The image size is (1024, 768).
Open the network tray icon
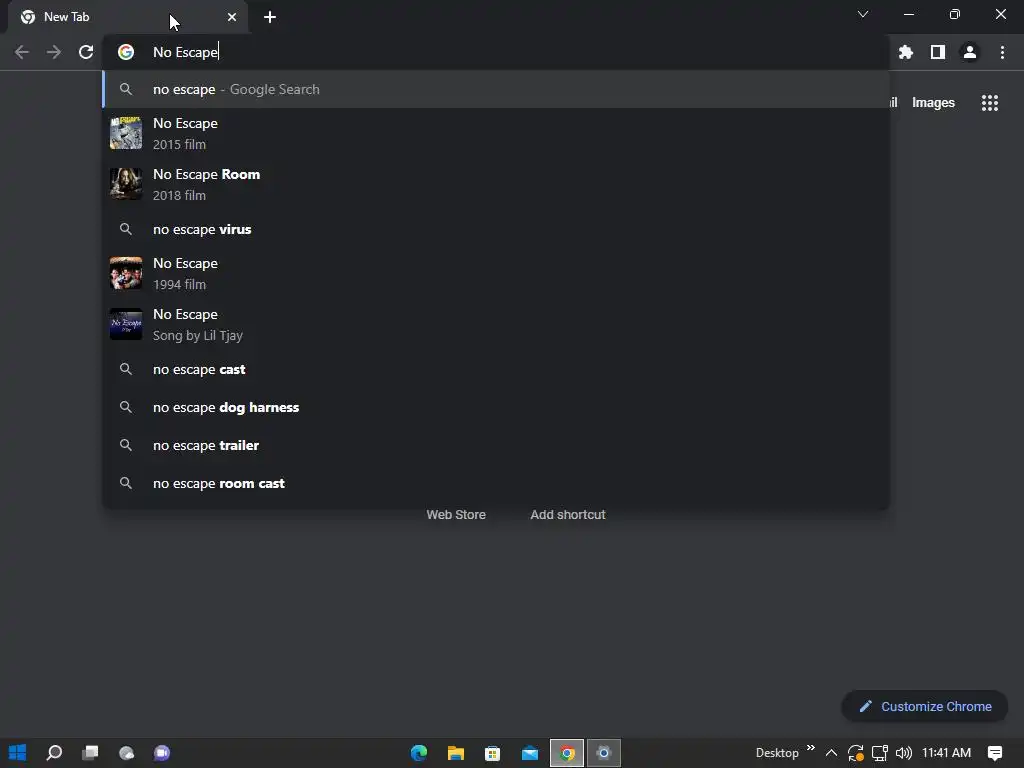(880, 753)
